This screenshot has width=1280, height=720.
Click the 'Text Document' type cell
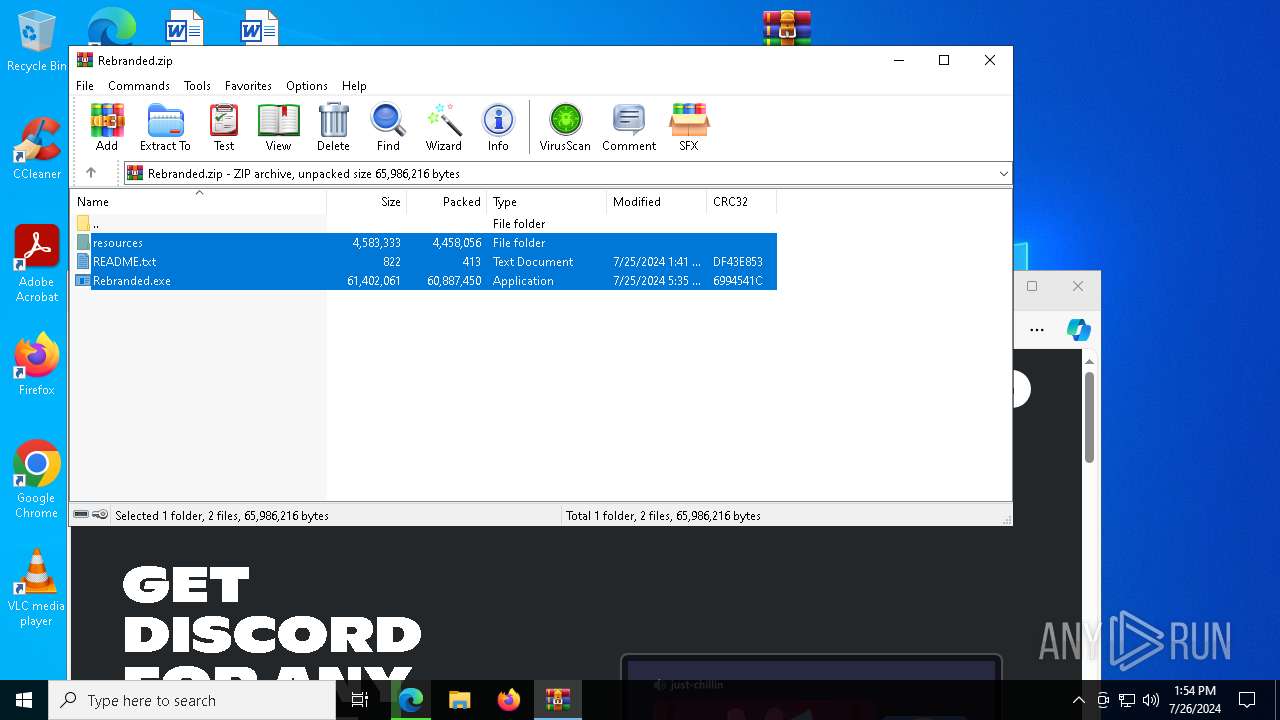point(533,262)
